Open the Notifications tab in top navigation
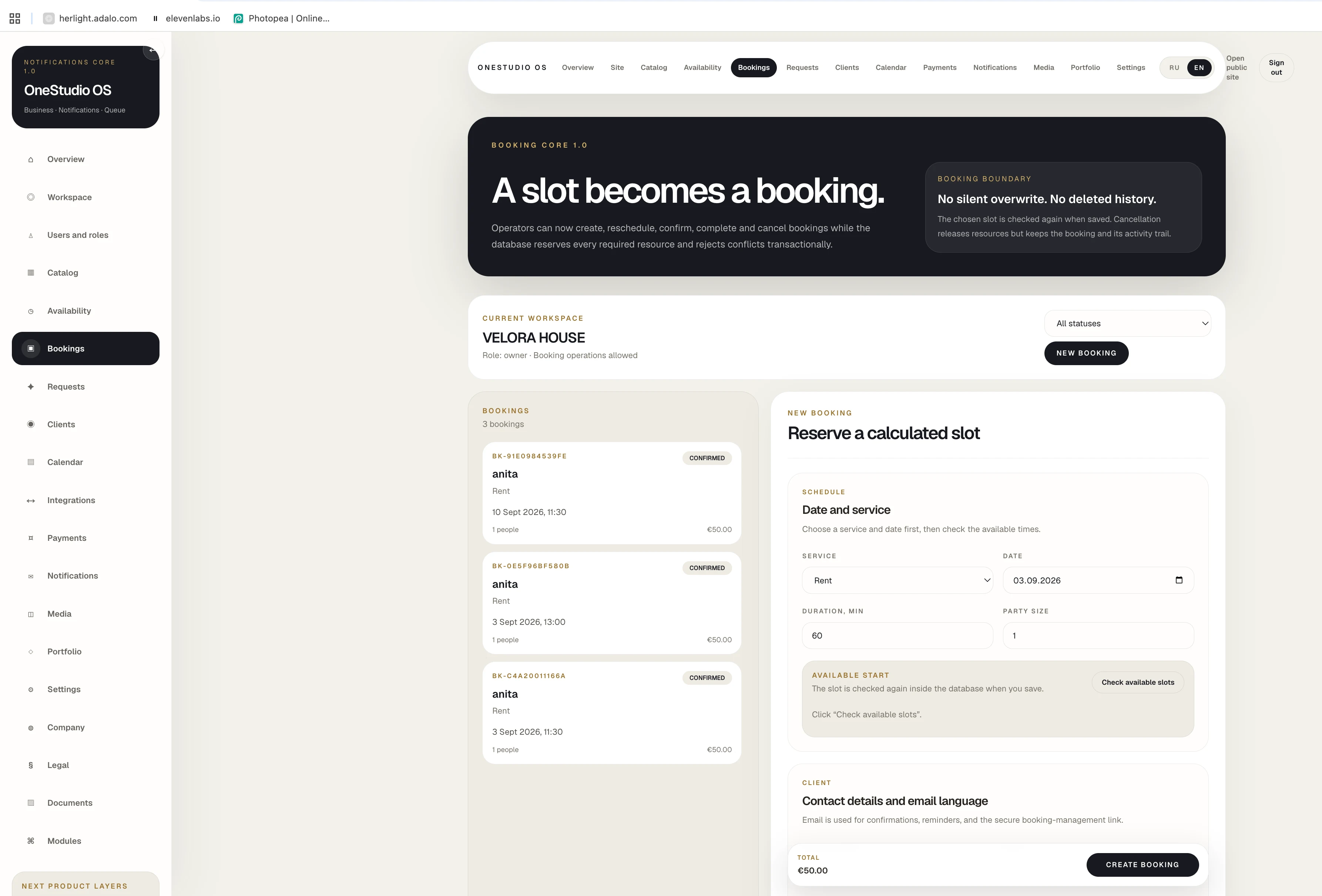The image size is (1322, 896). click(x=994, y=68)
